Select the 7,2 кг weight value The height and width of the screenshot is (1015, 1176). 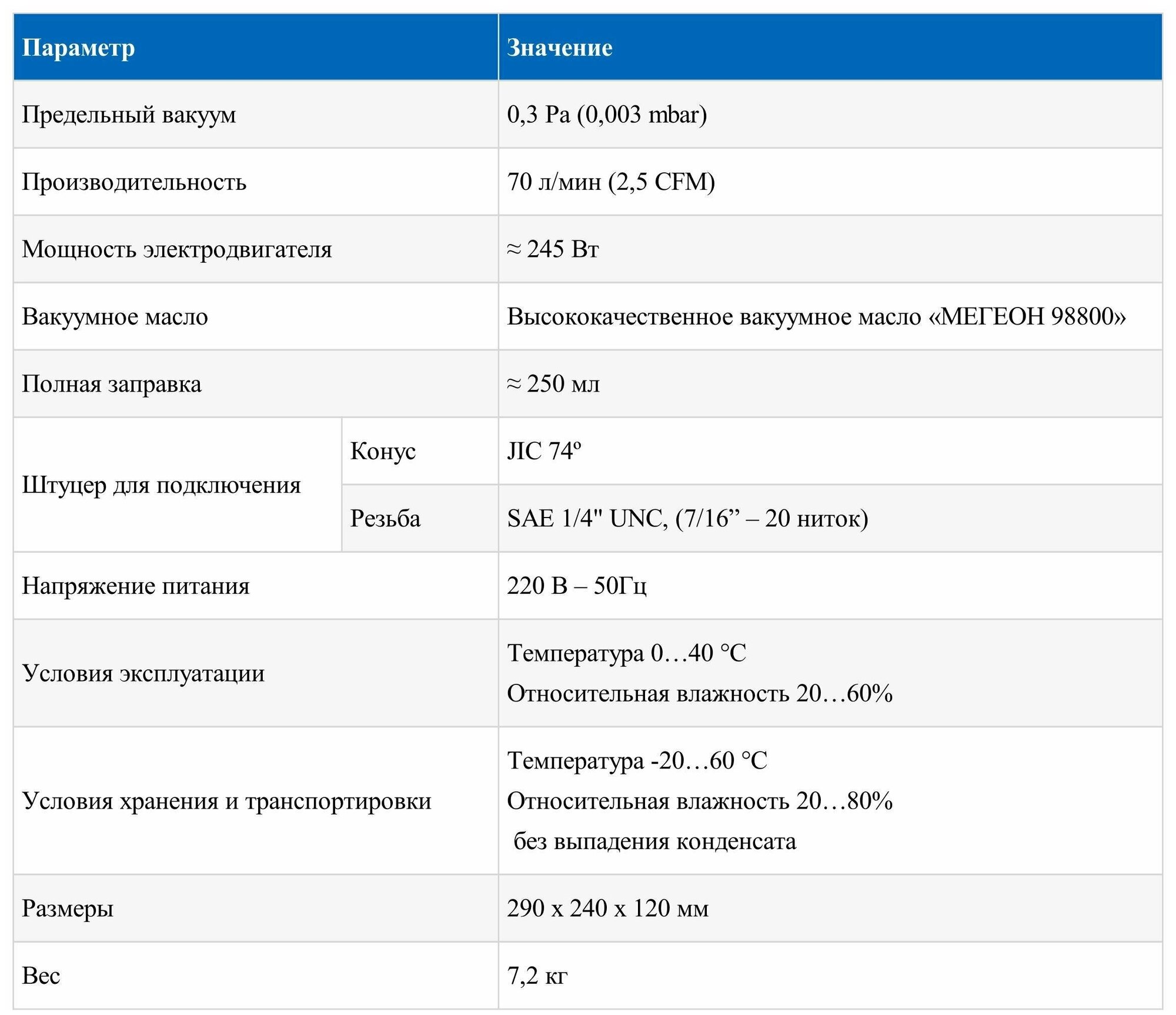pyautogui.click(x=537, y=976)
